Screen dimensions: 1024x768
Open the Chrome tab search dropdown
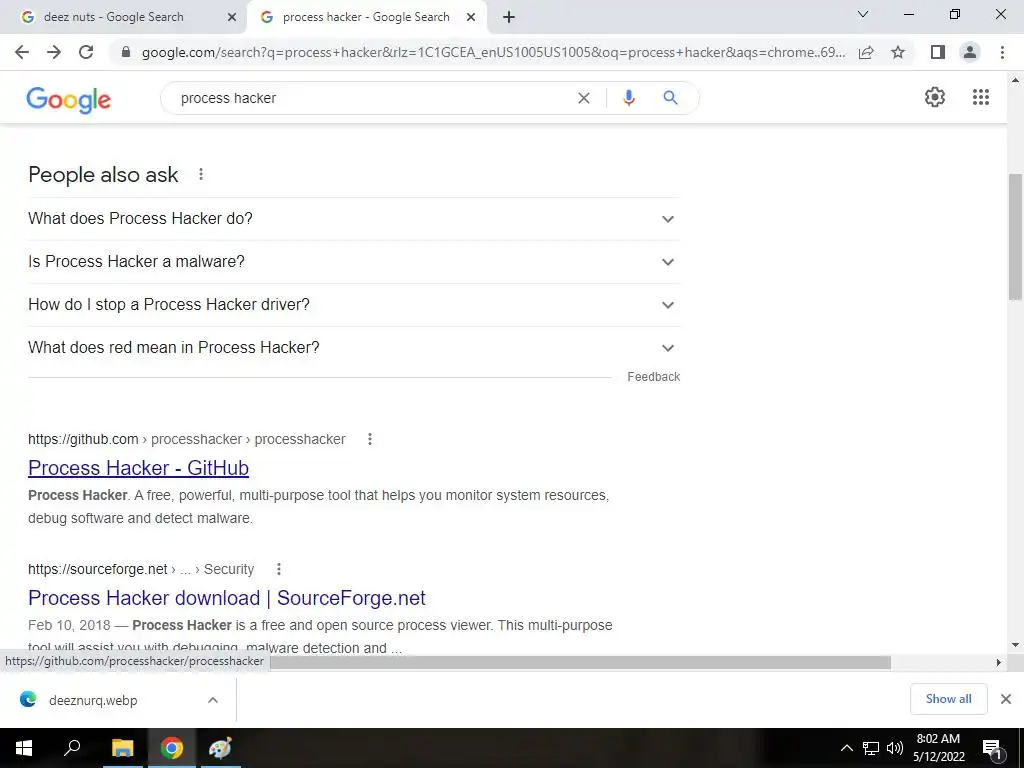863,14
